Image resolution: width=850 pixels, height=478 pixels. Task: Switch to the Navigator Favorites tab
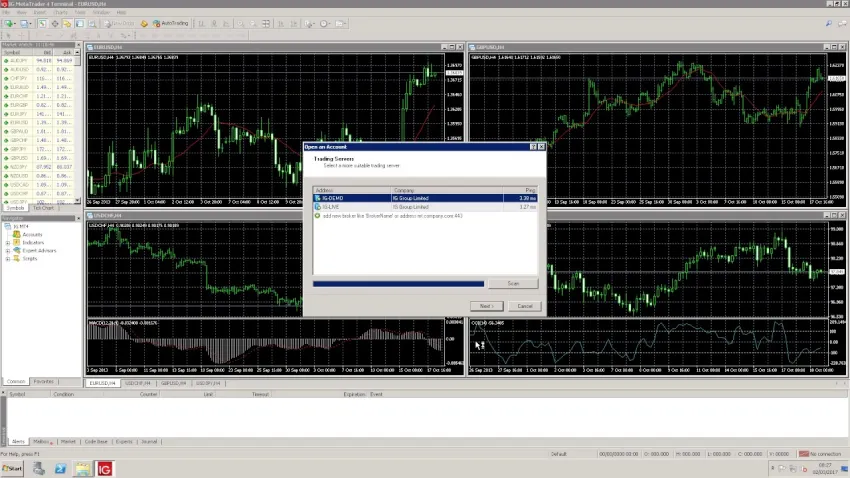(x=43, y=382)
